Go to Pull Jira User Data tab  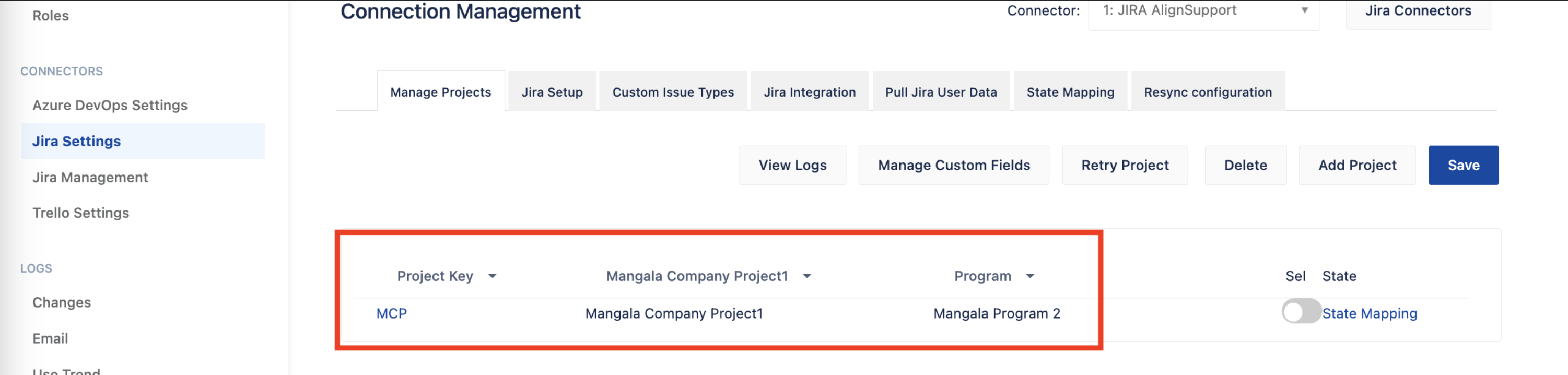941,92
